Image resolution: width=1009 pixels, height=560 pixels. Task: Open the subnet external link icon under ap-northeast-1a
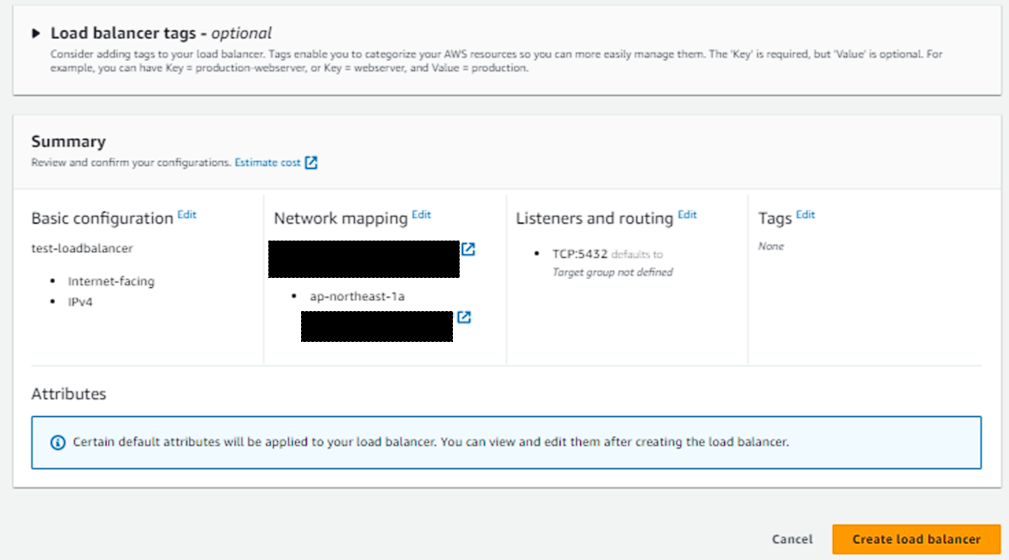point(464,317)
